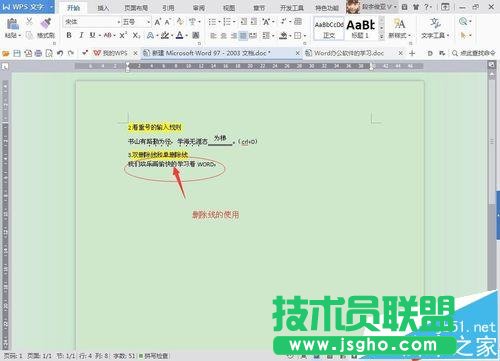Expand the bullet list dropdown arrow

click(x=219, y=22)
